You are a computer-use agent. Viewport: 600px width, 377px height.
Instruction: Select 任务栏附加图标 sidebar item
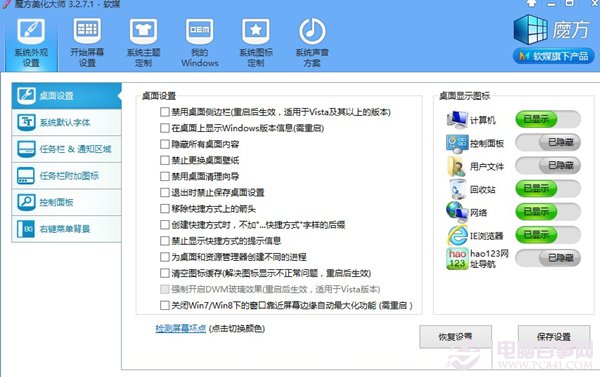coord(67,176)
